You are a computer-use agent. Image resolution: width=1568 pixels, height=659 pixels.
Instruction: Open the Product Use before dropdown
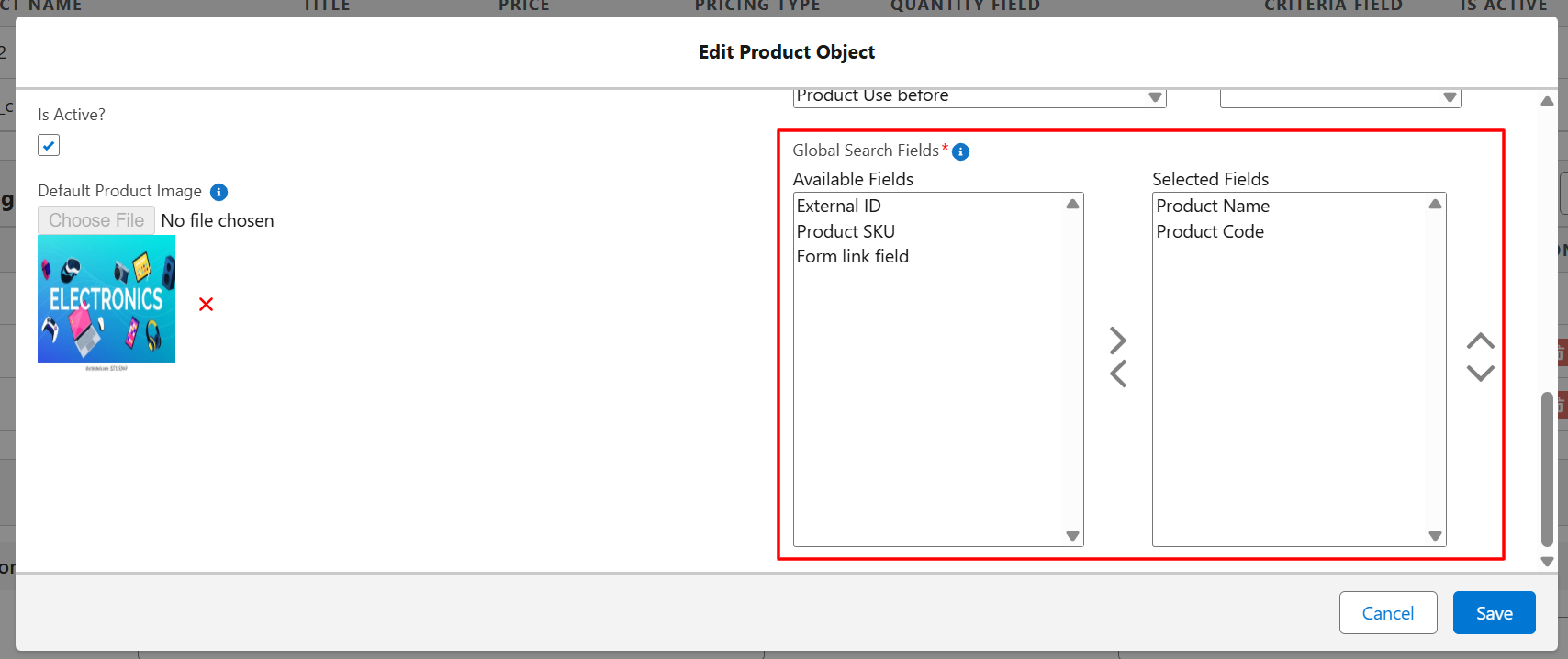[x=979, y=96]
